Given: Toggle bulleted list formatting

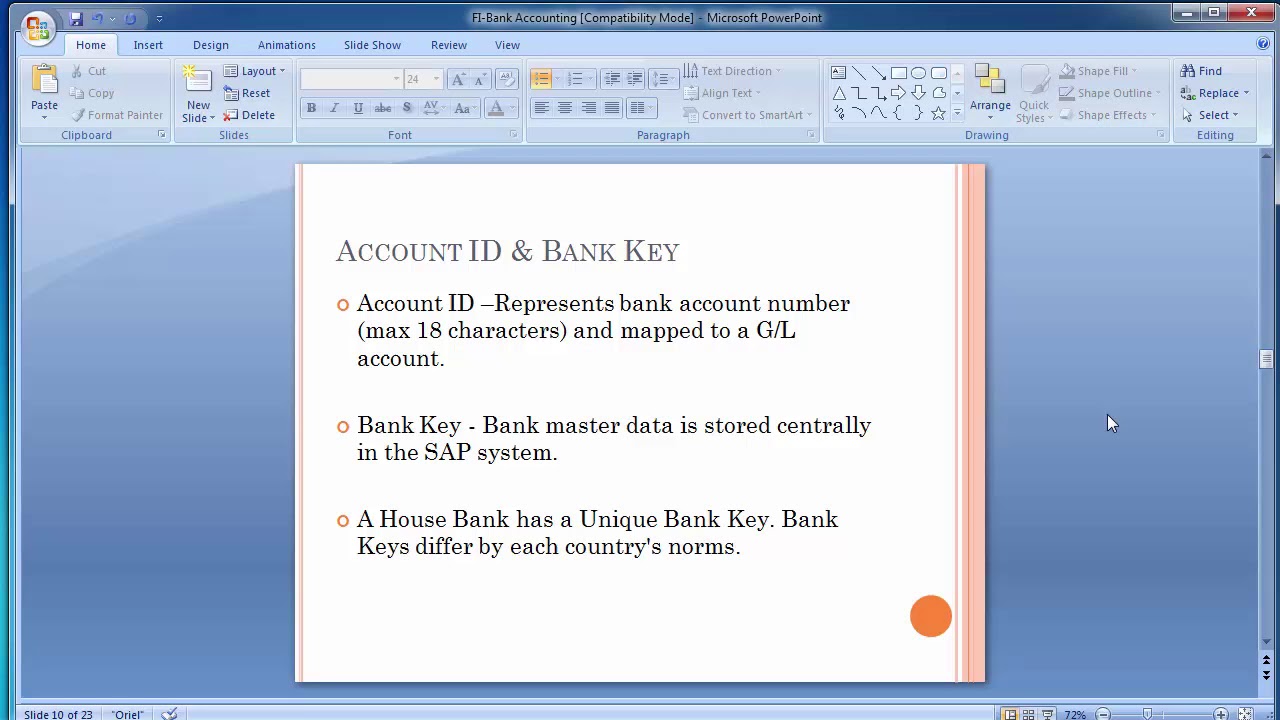Looking at the screenshot, I should 541,79.
